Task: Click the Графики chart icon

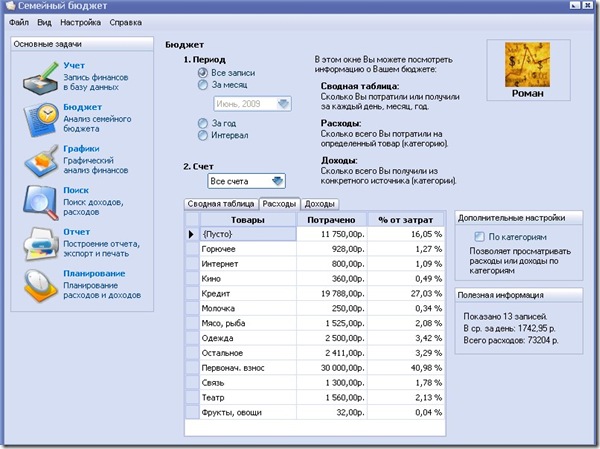Action: (x=36, y=161)
